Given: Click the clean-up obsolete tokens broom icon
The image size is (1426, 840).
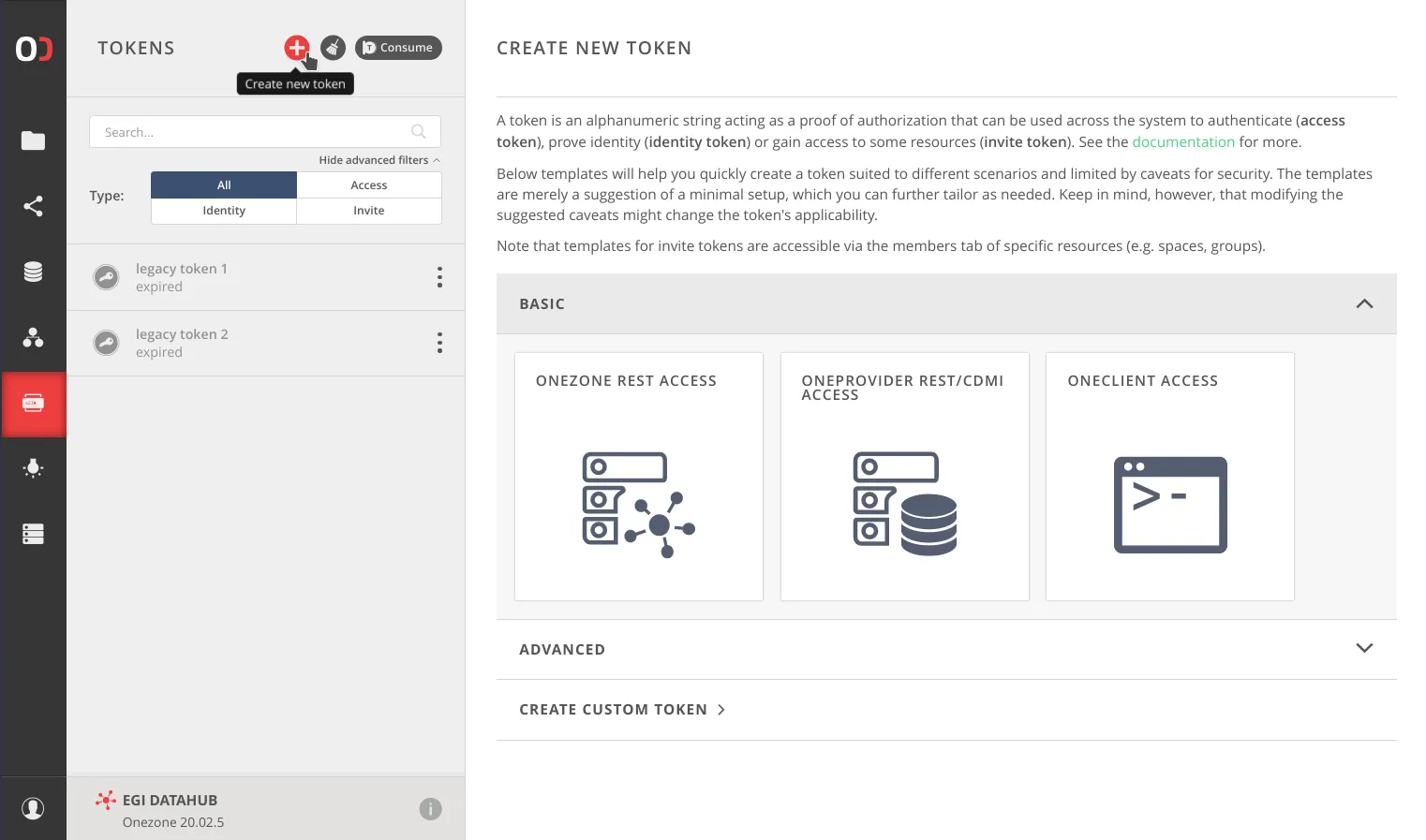Looking at the screenshot, I should point(333,48).
